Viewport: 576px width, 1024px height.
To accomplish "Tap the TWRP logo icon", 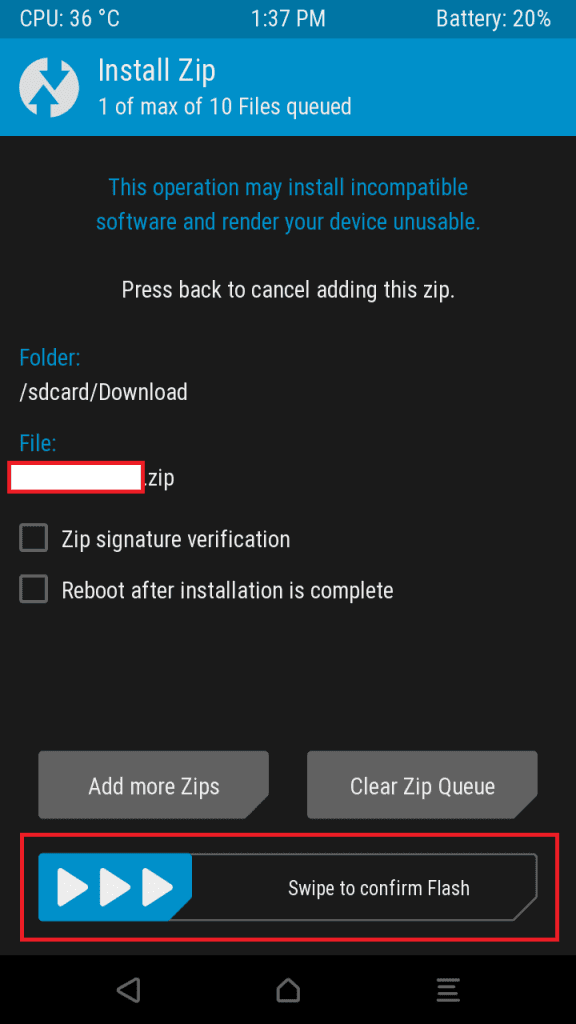I will point(50,88).
